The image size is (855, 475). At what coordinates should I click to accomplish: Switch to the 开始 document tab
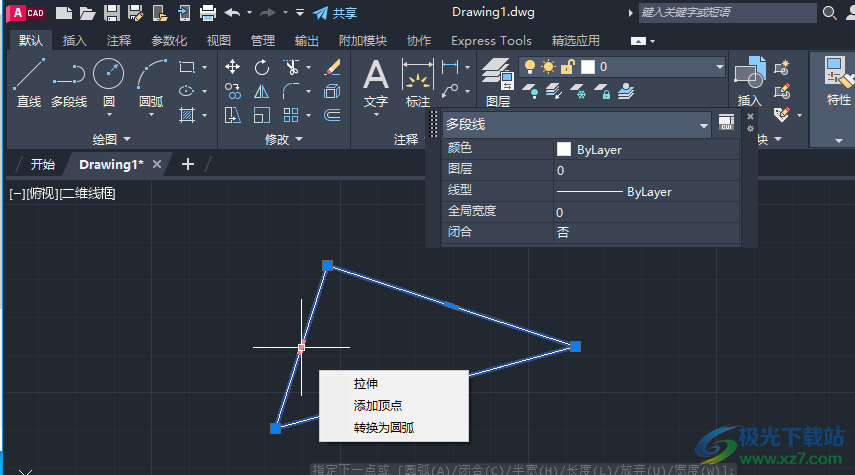pos(43,164)
